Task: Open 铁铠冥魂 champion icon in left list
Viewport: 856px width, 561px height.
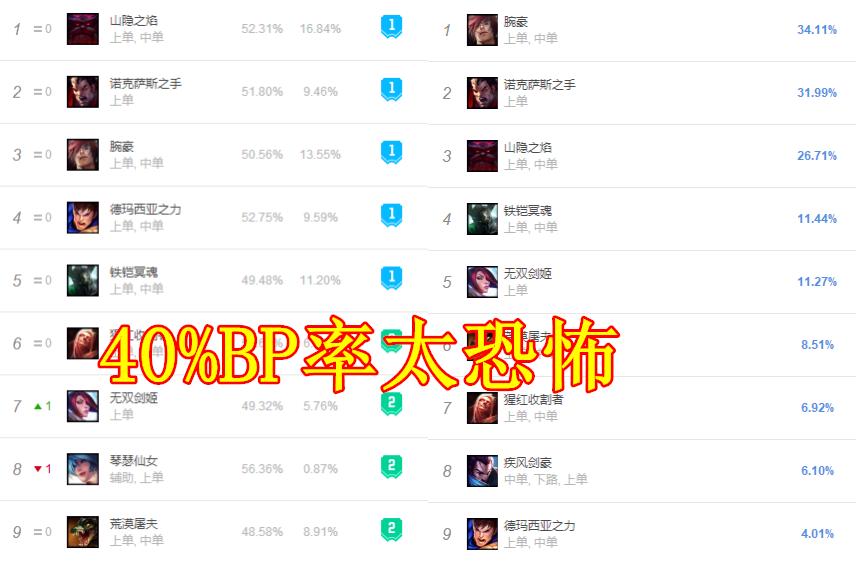Action: (83, 280)
